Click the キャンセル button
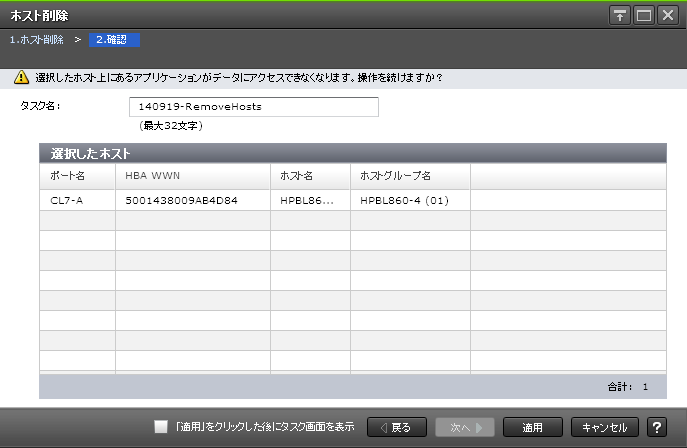The width and height of the screenshot is (687, 448). (x=605, y=427)
